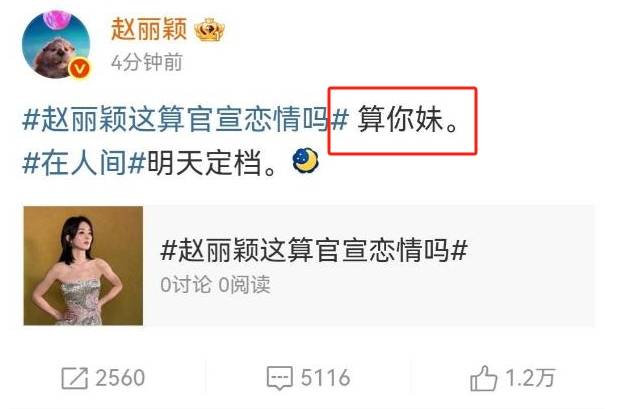Click the 明天定档 post text

[204, 162]
